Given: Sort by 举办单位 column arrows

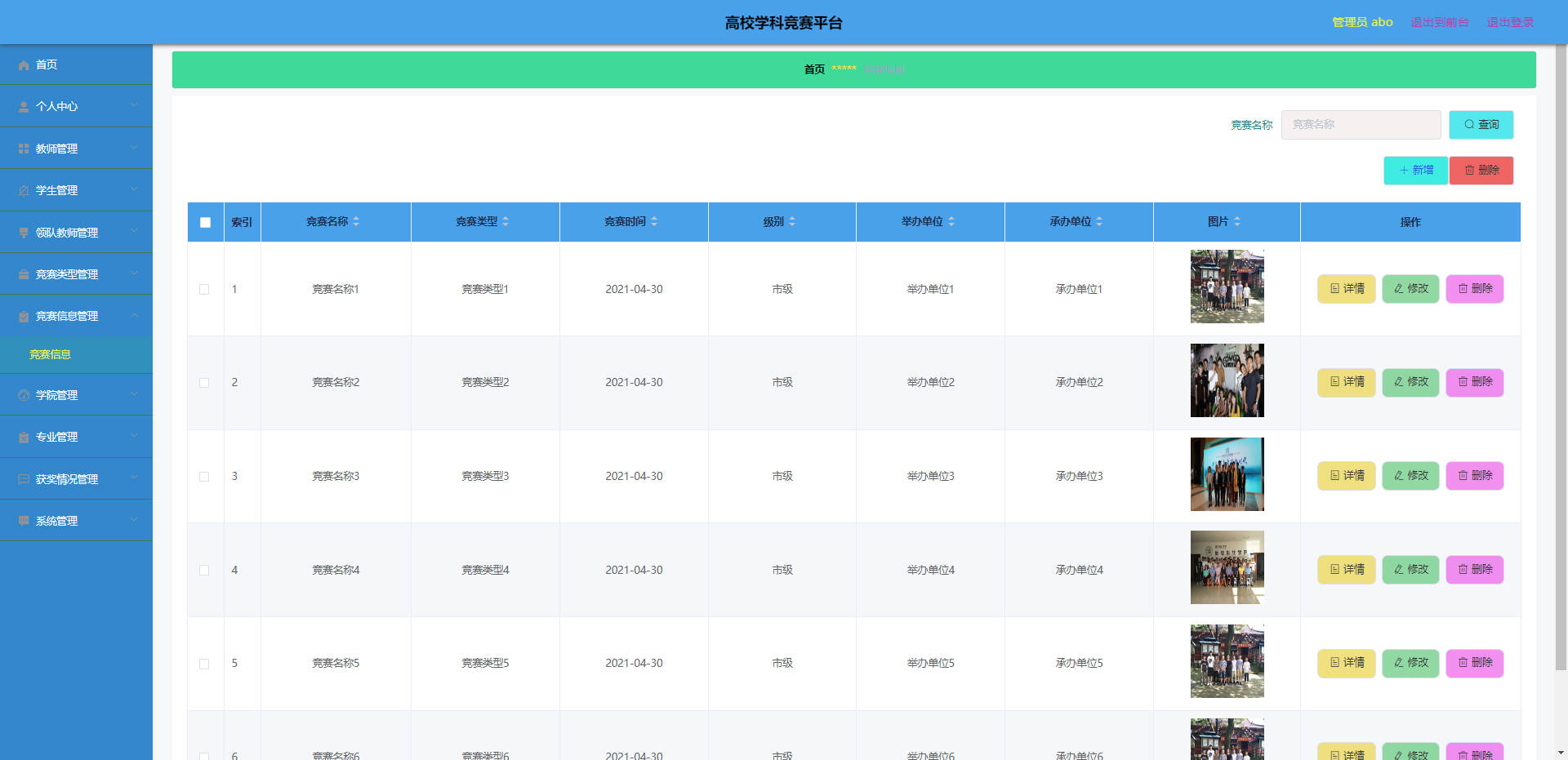Looking at the screenshot, I should tap(951, 222).
